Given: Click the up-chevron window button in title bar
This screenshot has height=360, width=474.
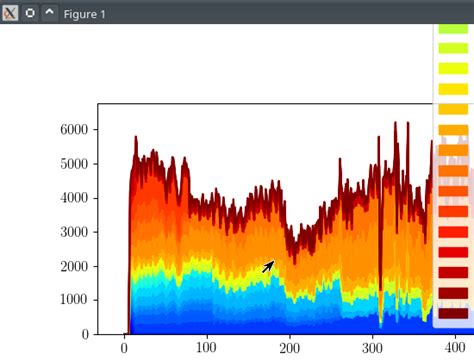Looking at the screenshot, I should [x=50, y=13].
